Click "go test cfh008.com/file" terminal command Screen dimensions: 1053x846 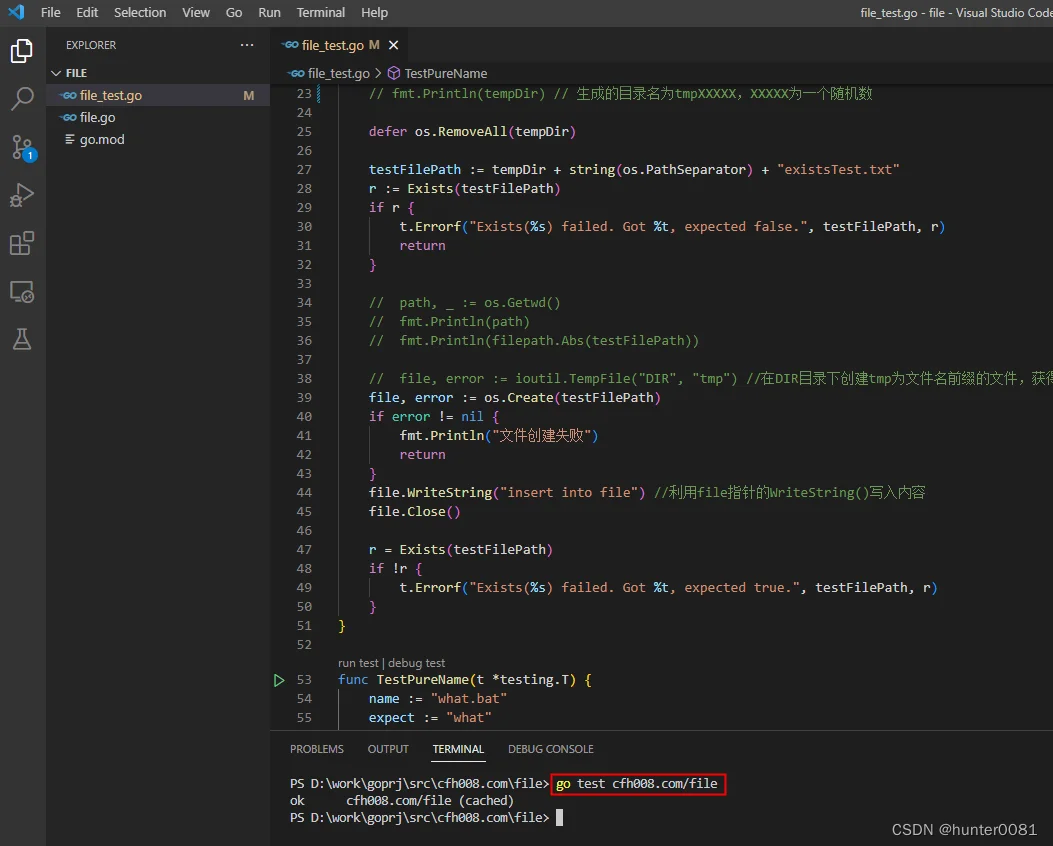tap(637, 784)
